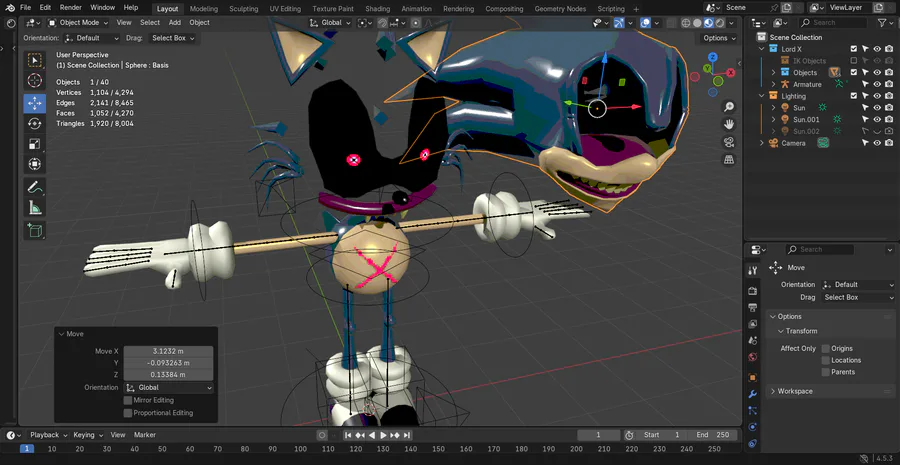Viewport: 900px width, 465px height.
Task: Click the Move X value field
Action: tap(168, 351)
